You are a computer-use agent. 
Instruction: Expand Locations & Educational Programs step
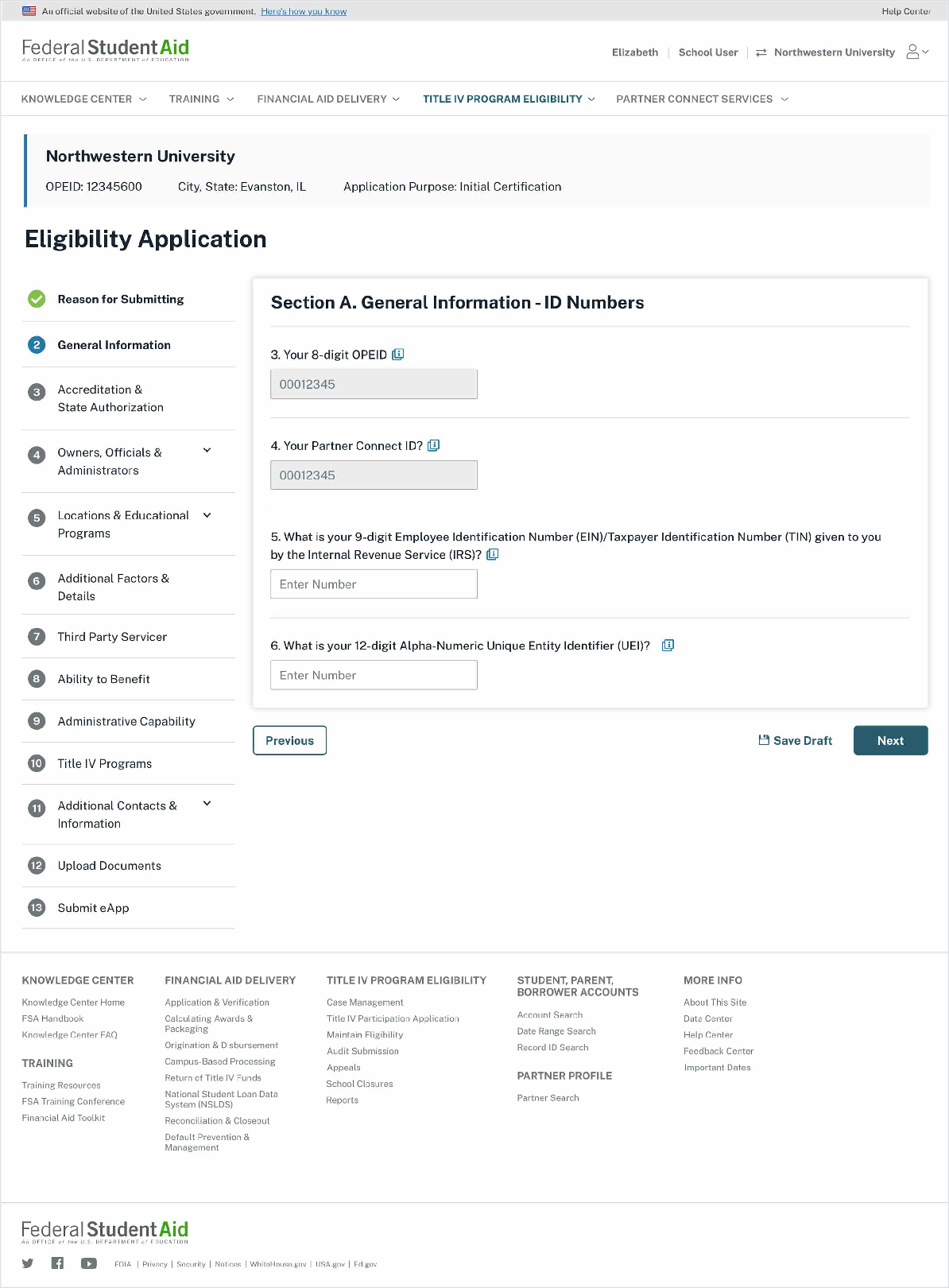pyautogui.click(x=207, y=515)
